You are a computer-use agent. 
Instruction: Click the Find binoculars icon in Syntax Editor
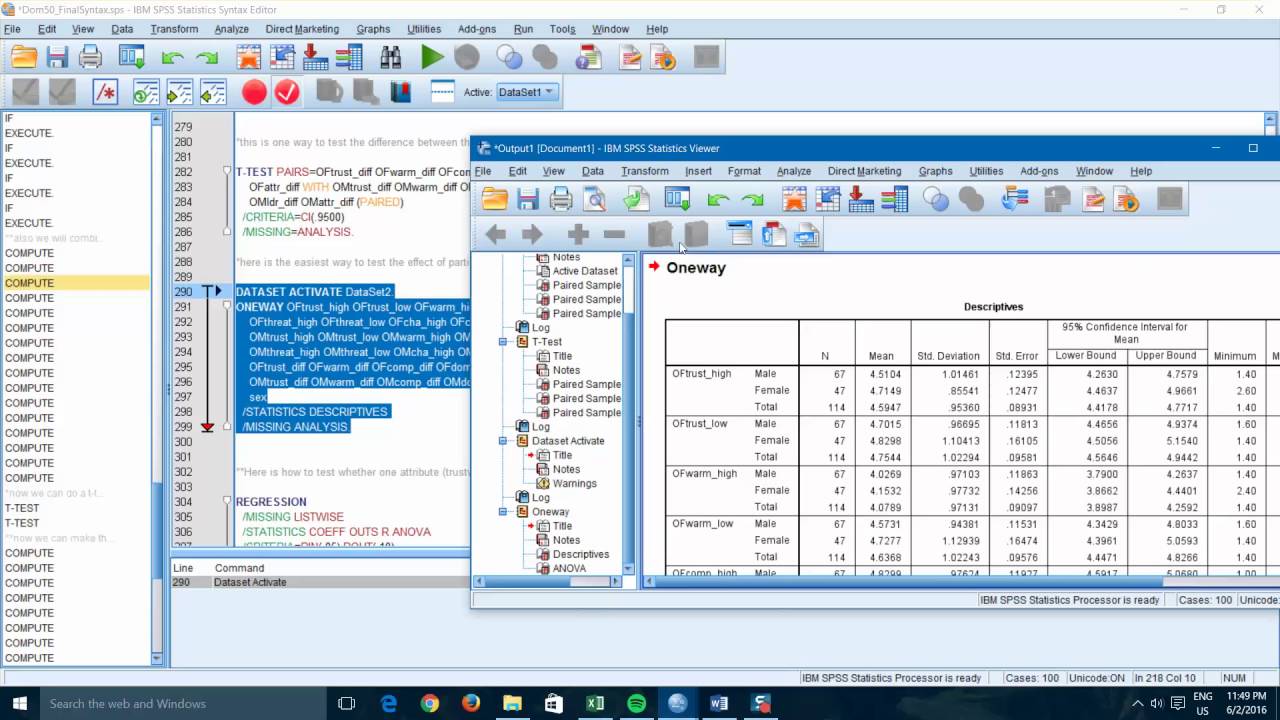pos(390,57)
